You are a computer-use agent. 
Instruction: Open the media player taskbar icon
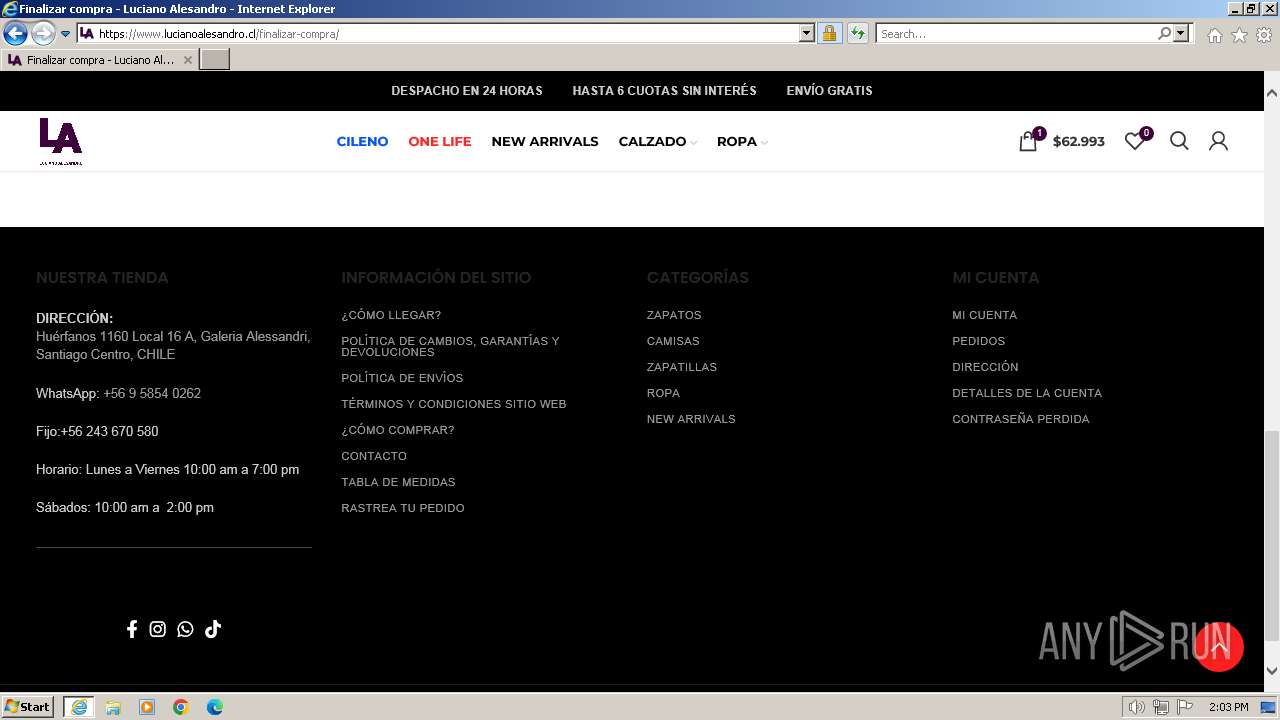pos(147,707)
